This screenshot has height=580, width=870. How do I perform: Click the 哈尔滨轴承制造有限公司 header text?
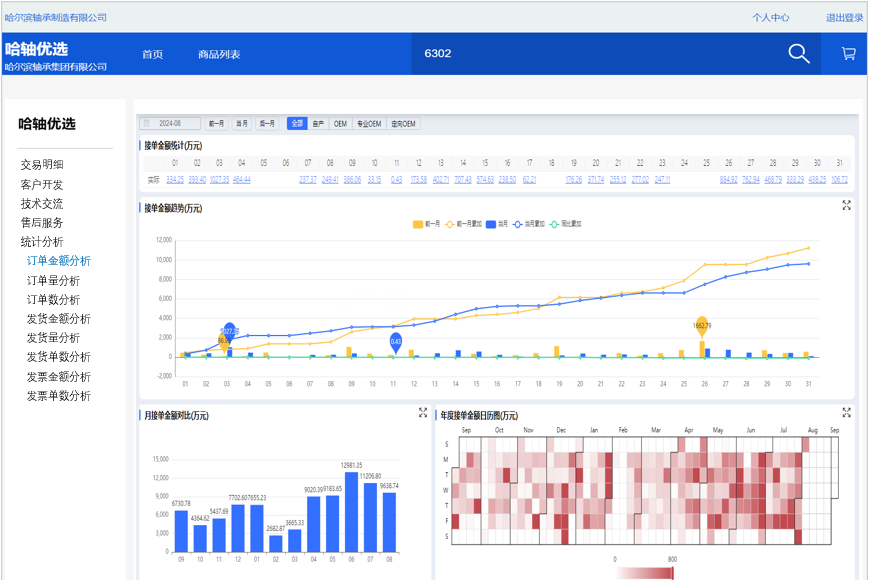pos(55,18)
